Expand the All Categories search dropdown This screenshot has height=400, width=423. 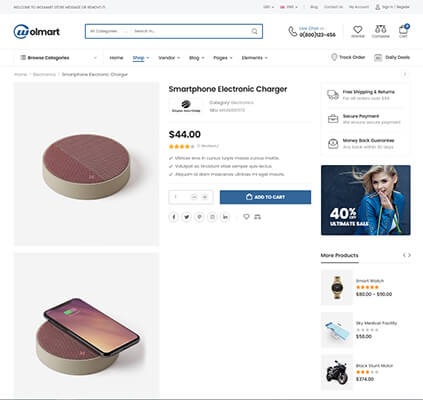click(108, 31)
